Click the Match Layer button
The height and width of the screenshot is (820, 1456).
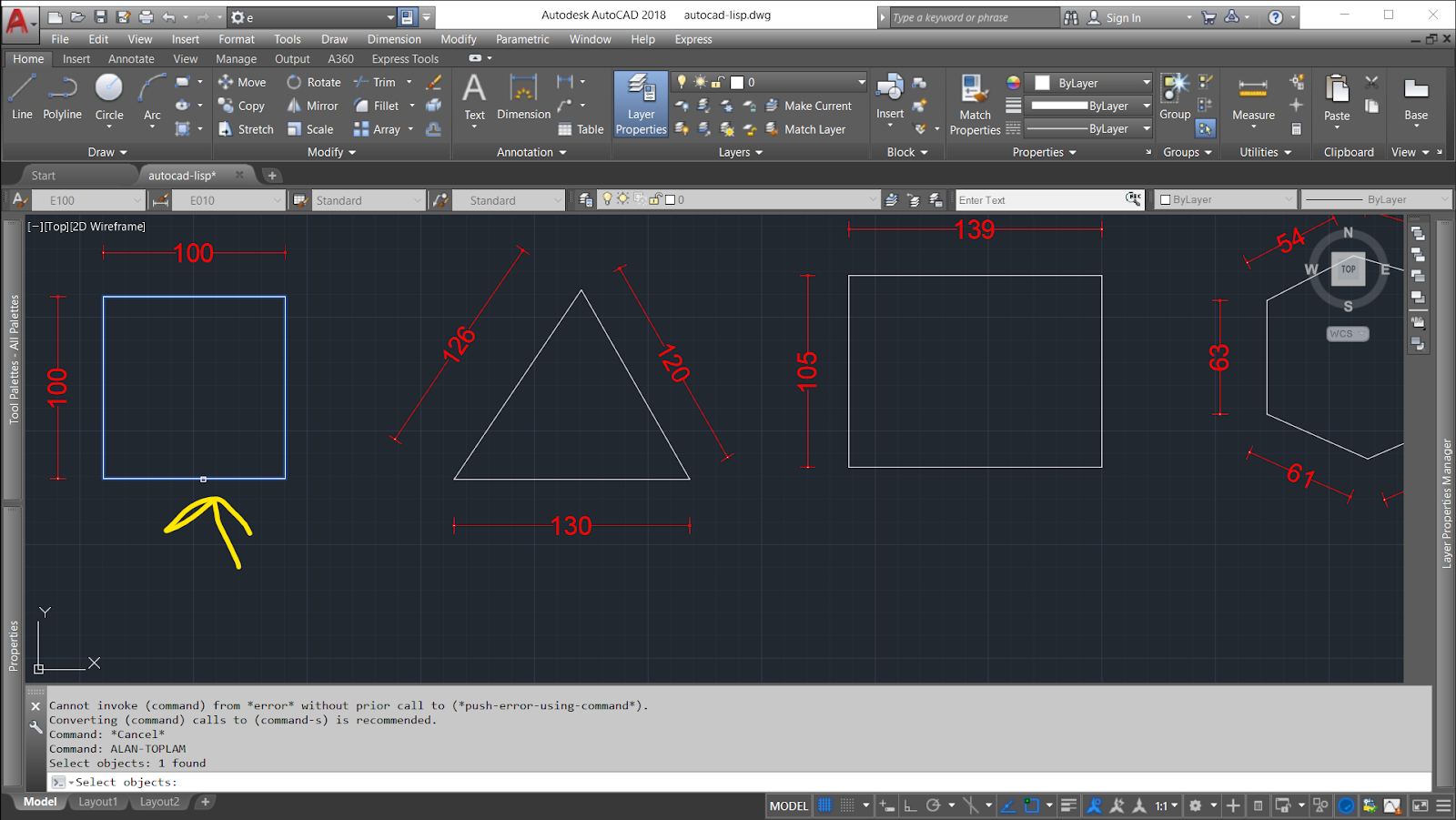pos(806,129)
